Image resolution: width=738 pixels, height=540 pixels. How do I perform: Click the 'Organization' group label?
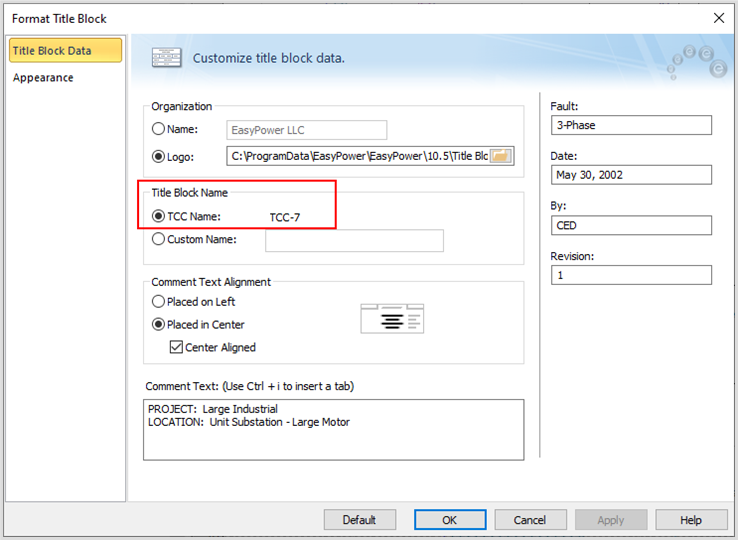tap(182, 106)
